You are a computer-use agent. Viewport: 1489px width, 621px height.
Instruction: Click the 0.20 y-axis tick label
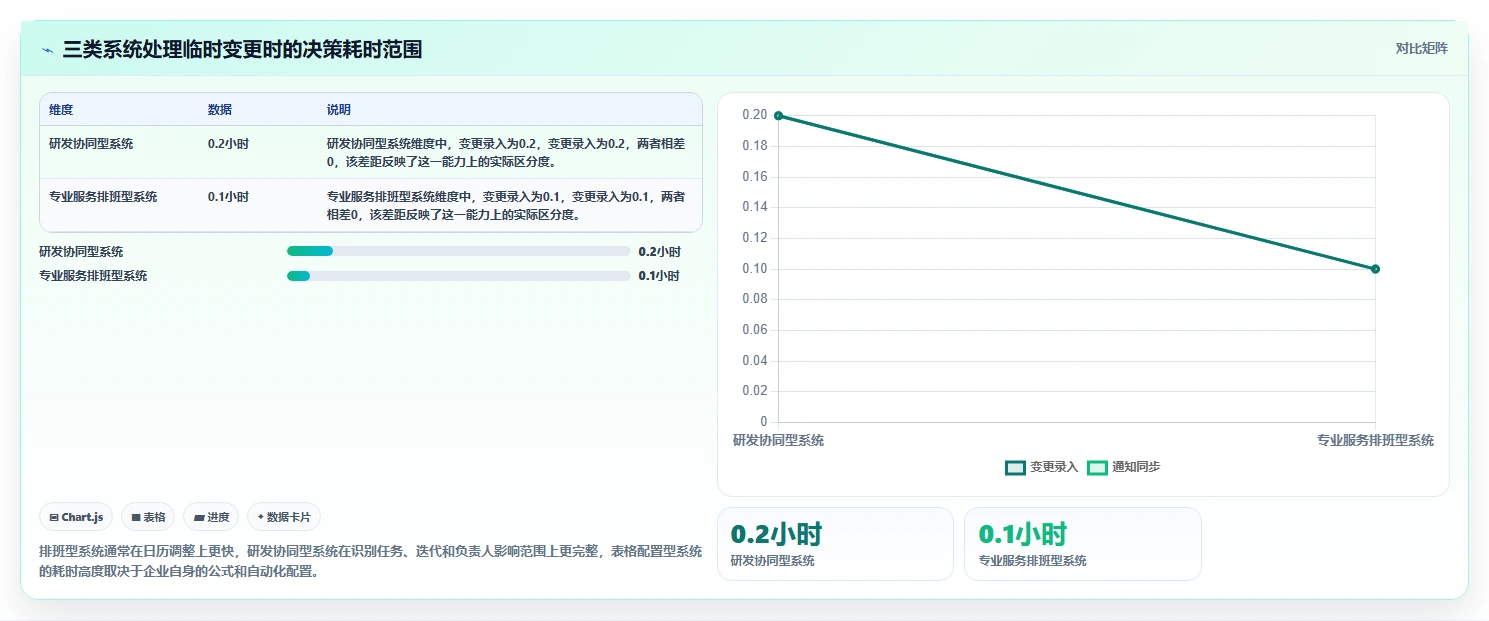[755, 115]
